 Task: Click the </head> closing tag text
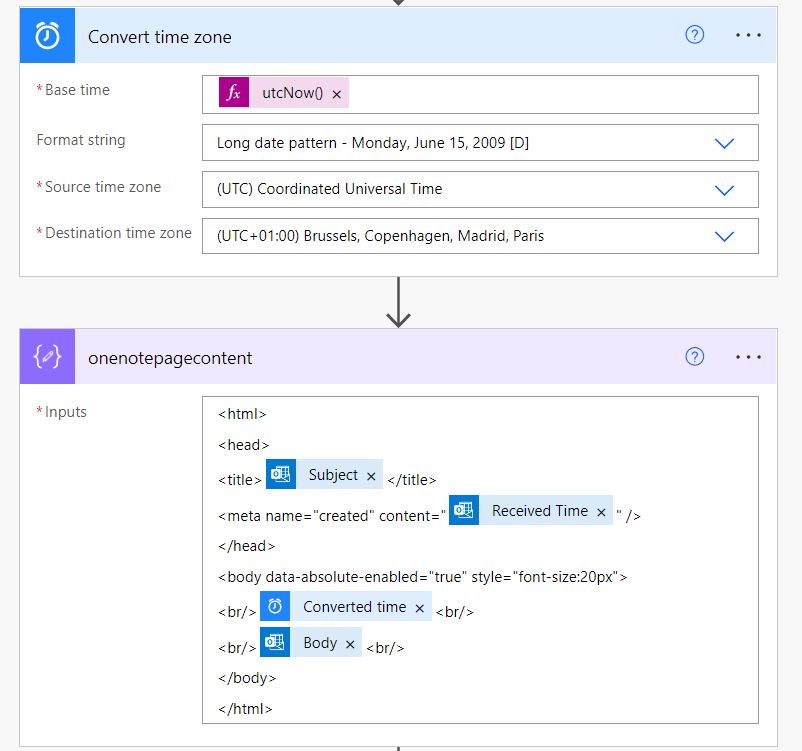coord(247,546)
